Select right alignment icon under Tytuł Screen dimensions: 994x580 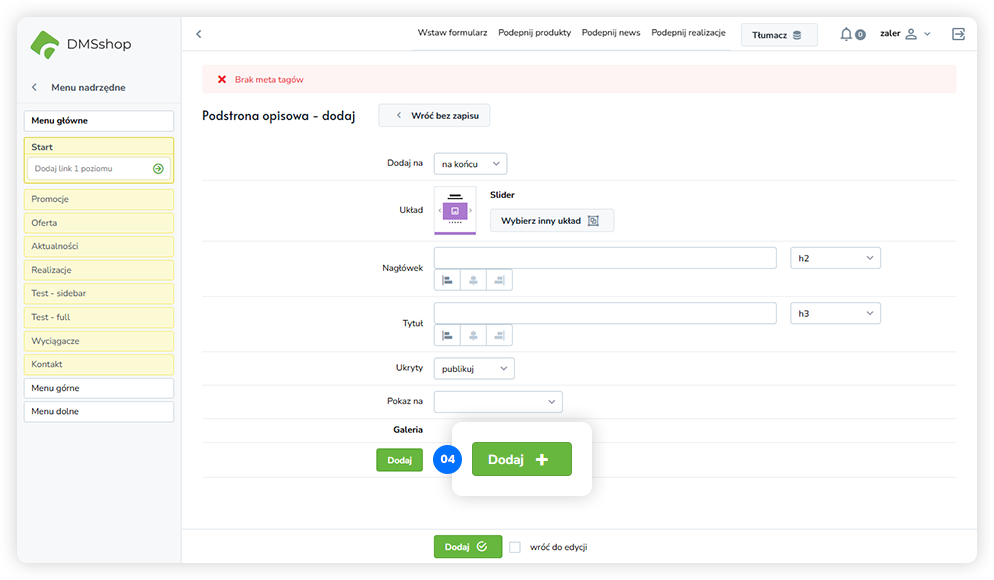pos(499,335)
